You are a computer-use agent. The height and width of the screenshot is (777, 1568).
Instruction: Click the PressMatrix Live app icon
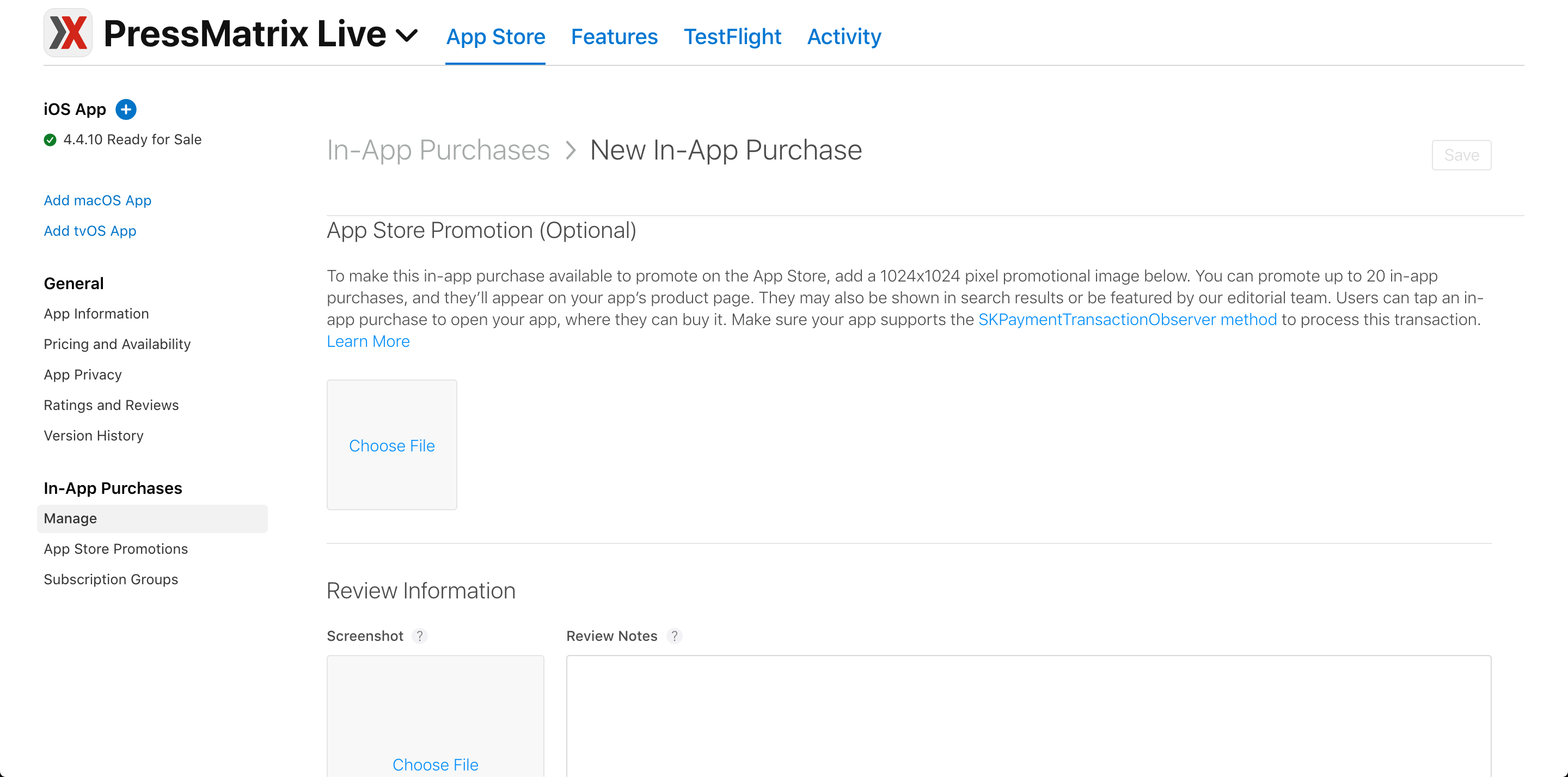(x=68, y=33)
